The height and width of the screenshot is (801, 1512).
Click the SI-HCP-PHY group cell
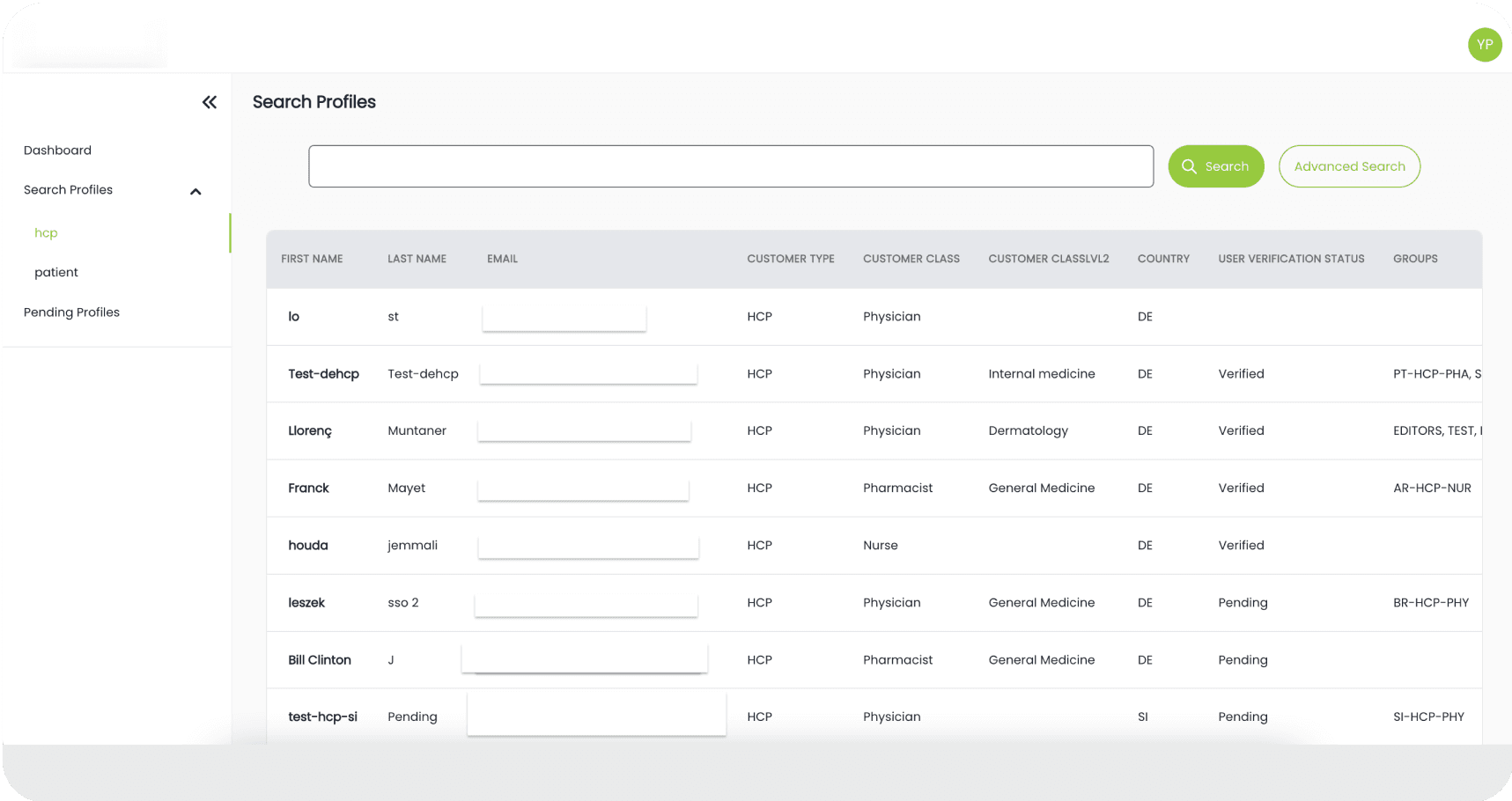click(1428, 717)
